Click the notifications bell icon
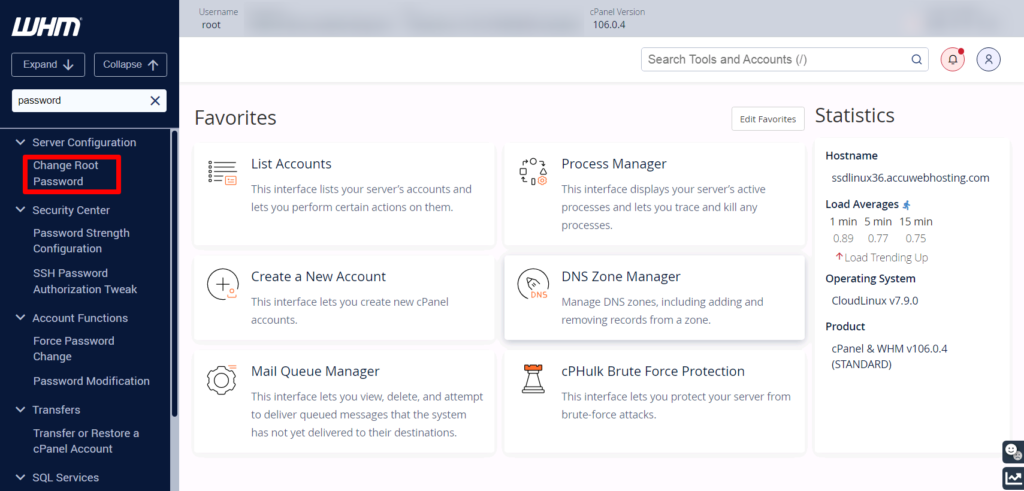The width and height of the screenshot is (1024, 491). (952, 59)
